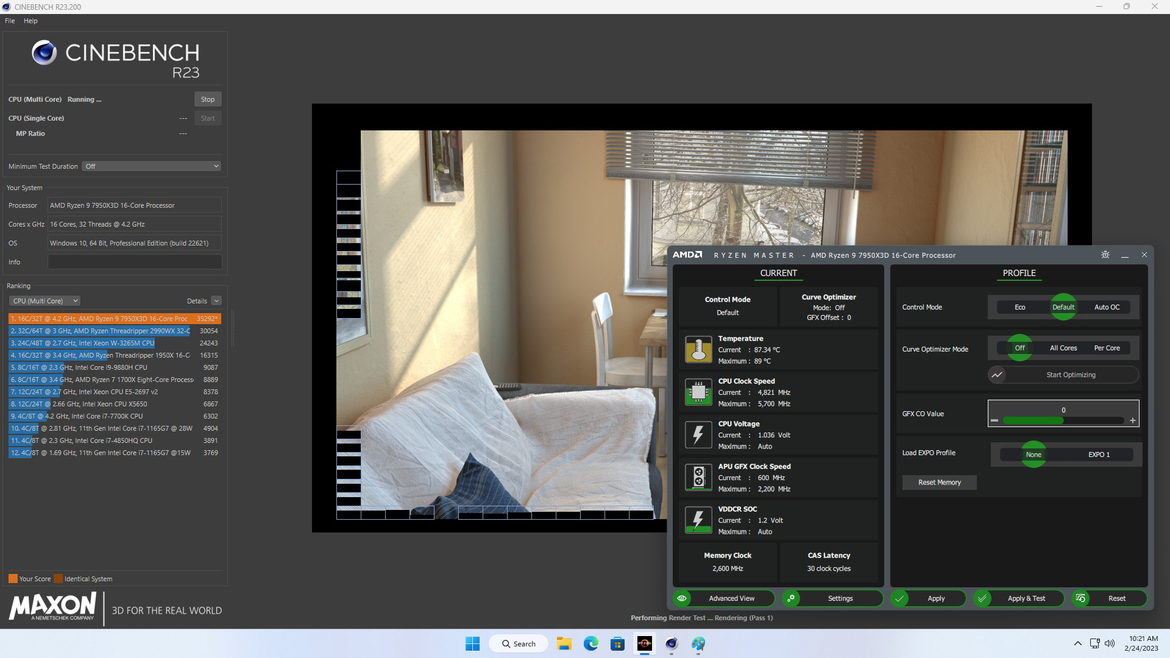Screen dimensions: 1170x658
Task: Stop the CPU Multi Core test
Action: [207, 99]
